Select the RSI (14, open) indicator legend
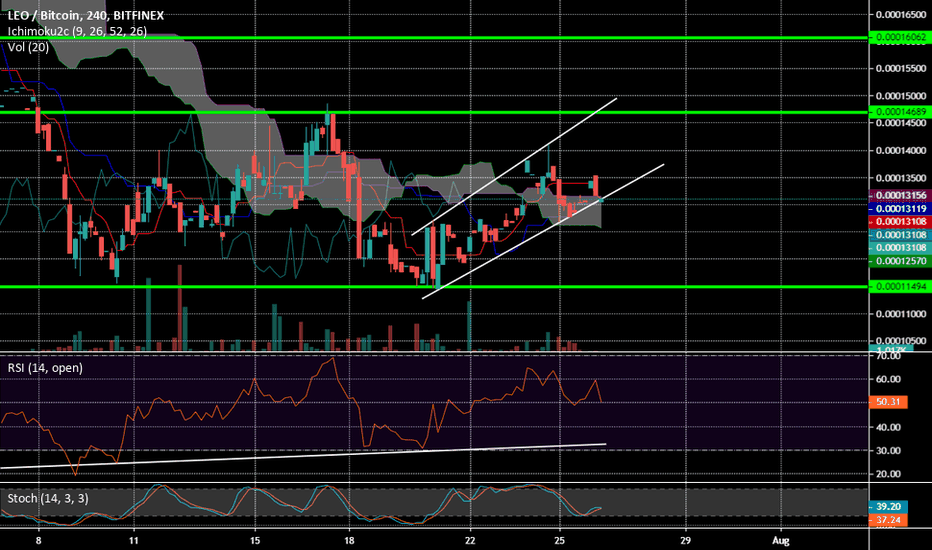The height and width of the screenshot is (550, 932). pyautogui.click(x=45, y=367)
